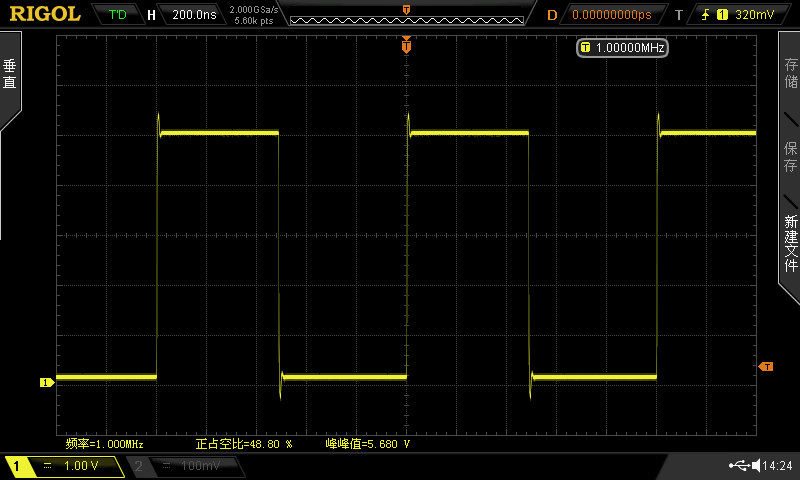
Task: Click the channel 1 DC coupling symbol
Action: coord(47,465)
